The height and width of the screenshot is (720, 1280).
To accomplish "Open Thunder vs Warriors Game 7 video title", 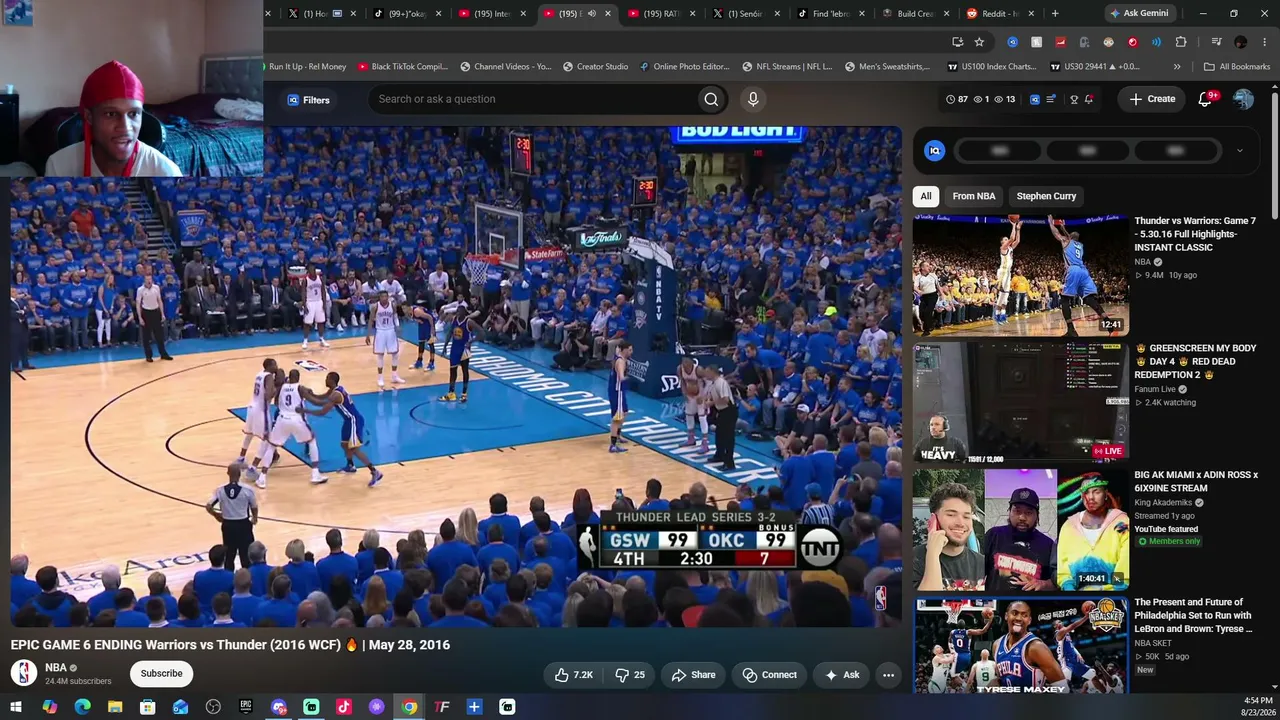I will coord(1195,234).
